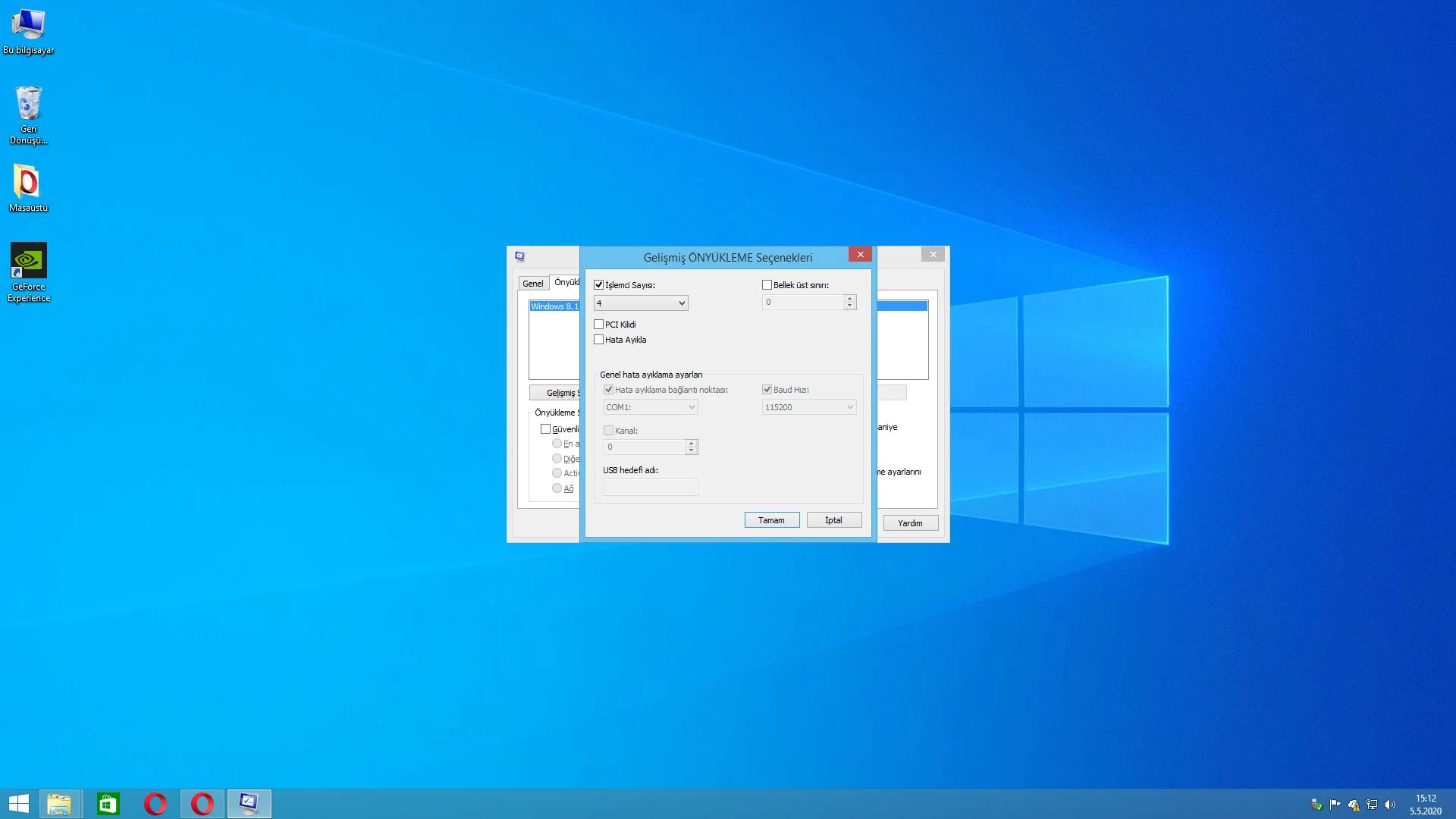Open the Genel tab
The height and width of the screenshot is (819, 1456).
(x=532, y=284)
